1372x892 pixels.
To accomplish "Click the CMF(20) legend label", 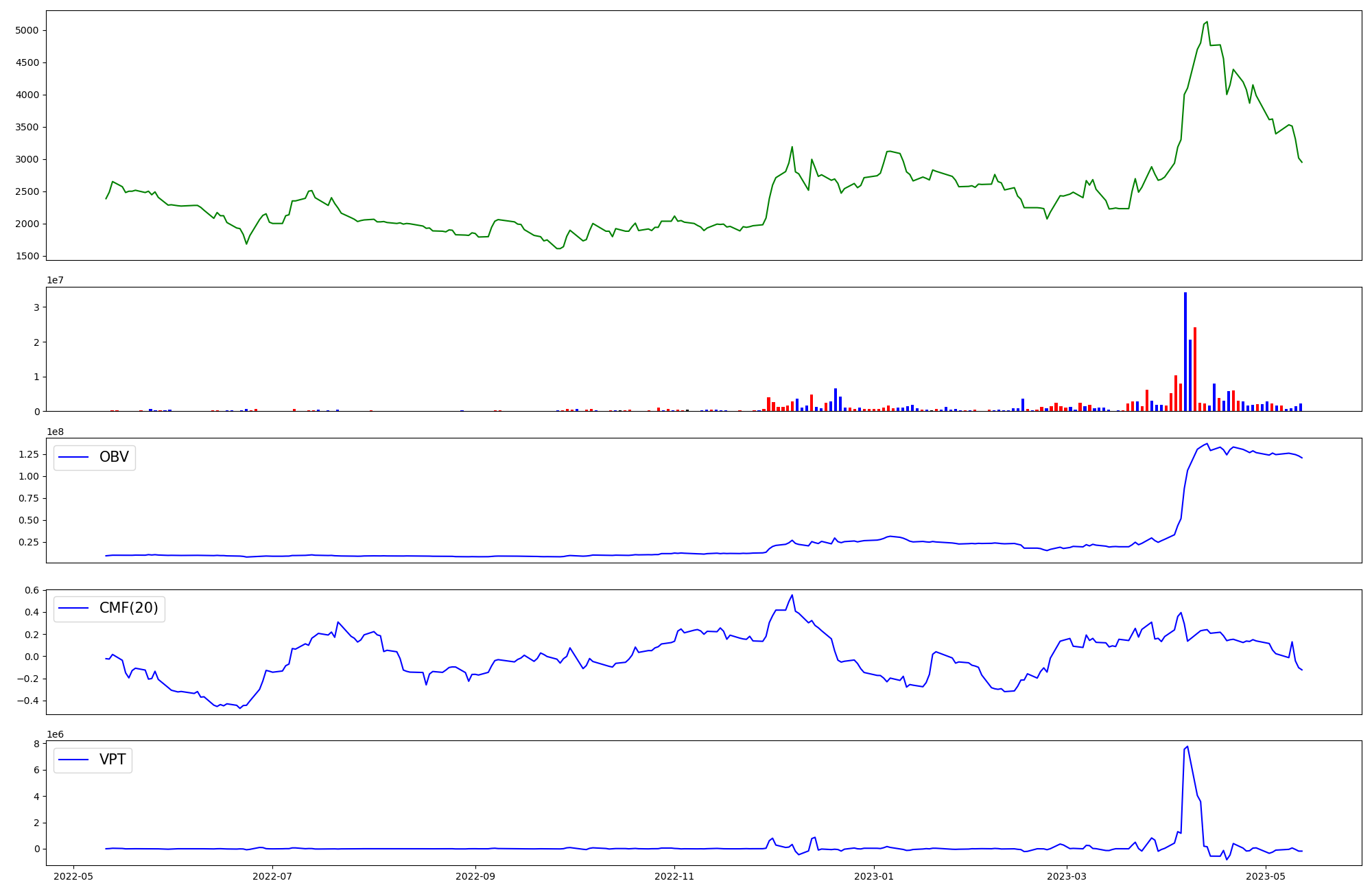I will point(128,608).
